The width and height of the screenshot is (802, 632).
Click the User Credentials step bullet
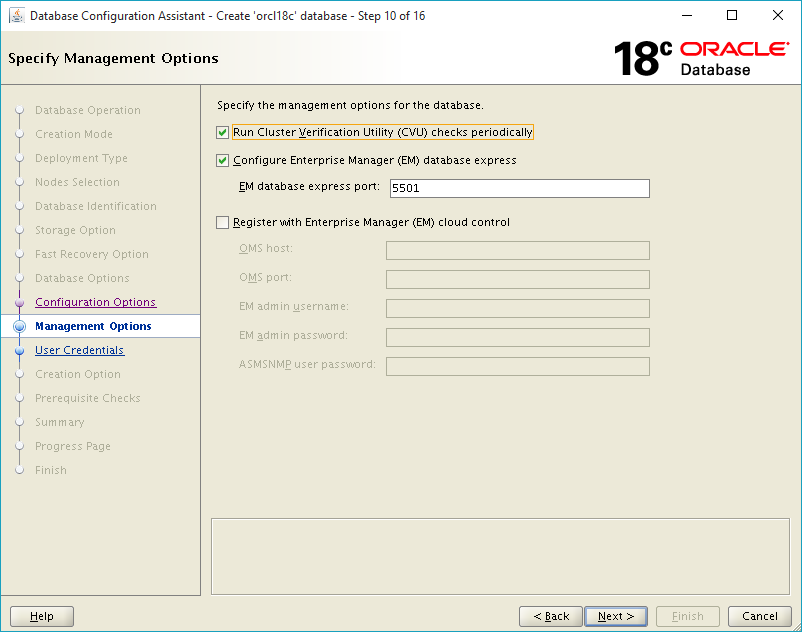tap(19, 351)
